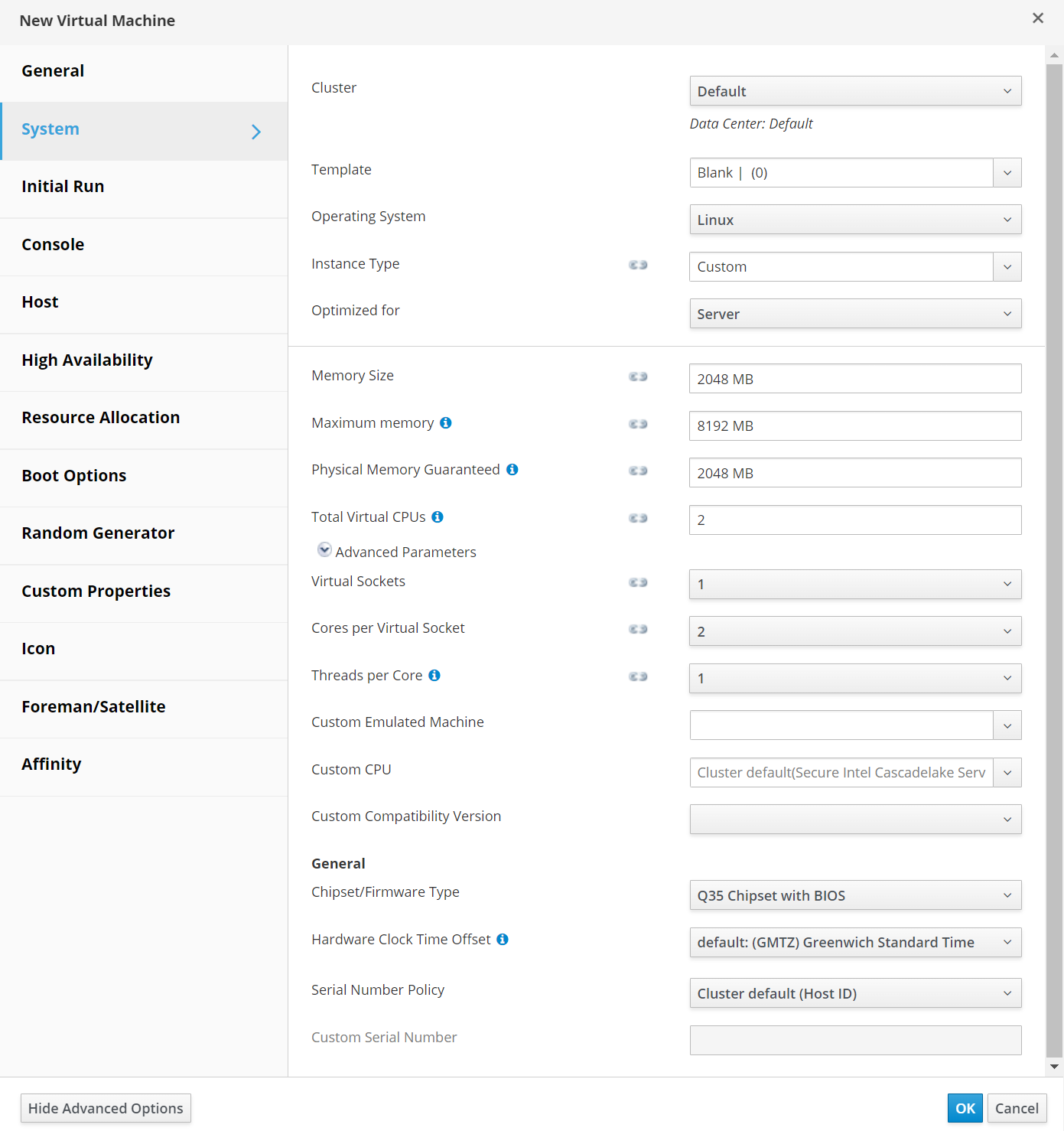
Task: Click the Total Virtual CPUs info icon
Action: point(438,517)
